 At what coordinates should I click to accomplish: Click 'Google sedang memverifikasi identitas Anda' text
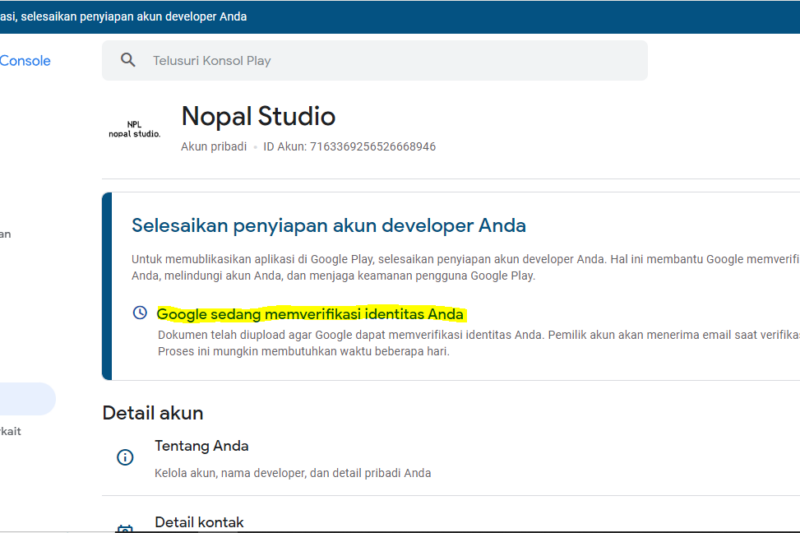click(x=310, y=314)
